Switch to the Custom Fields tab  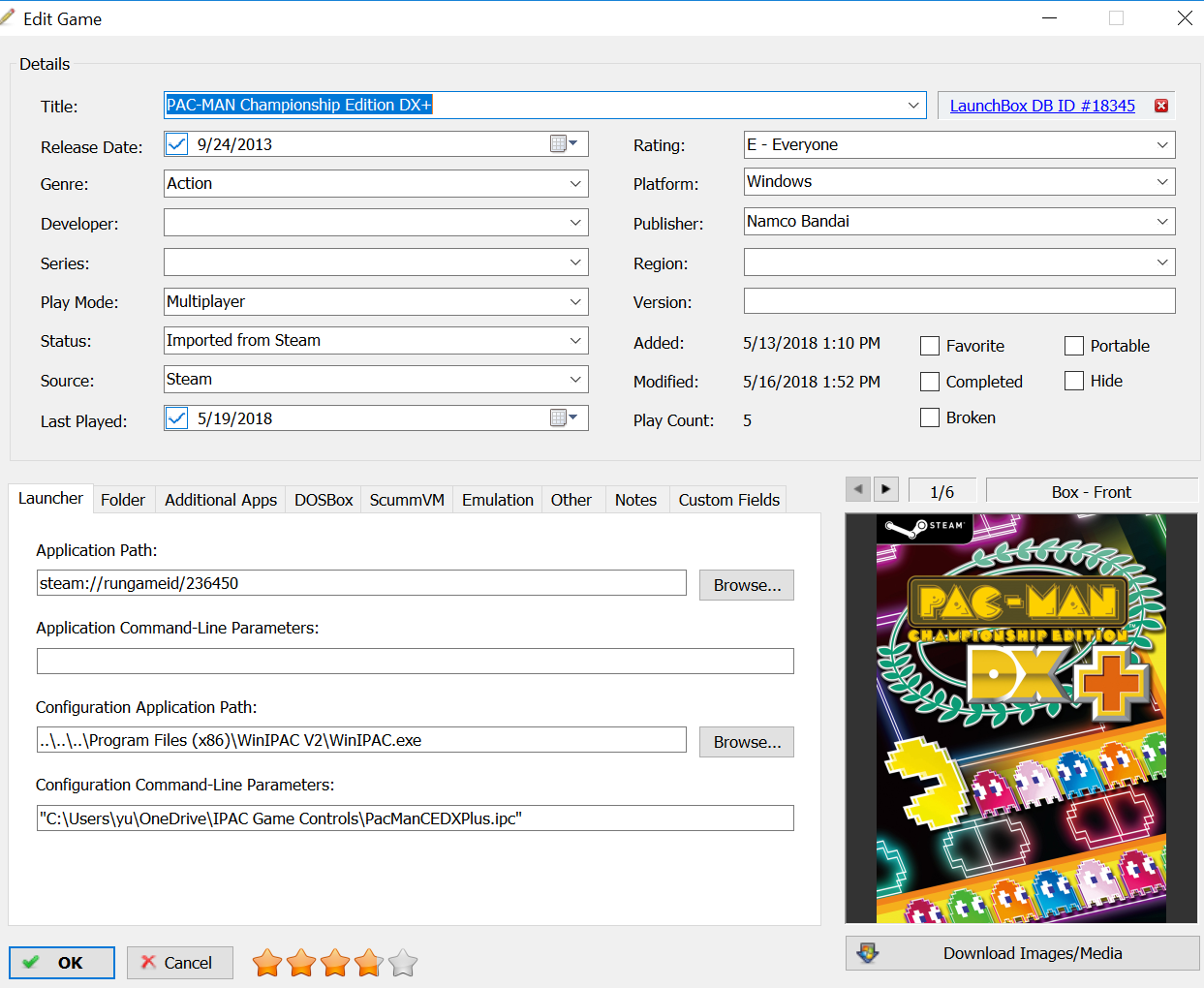coord(729,500)
